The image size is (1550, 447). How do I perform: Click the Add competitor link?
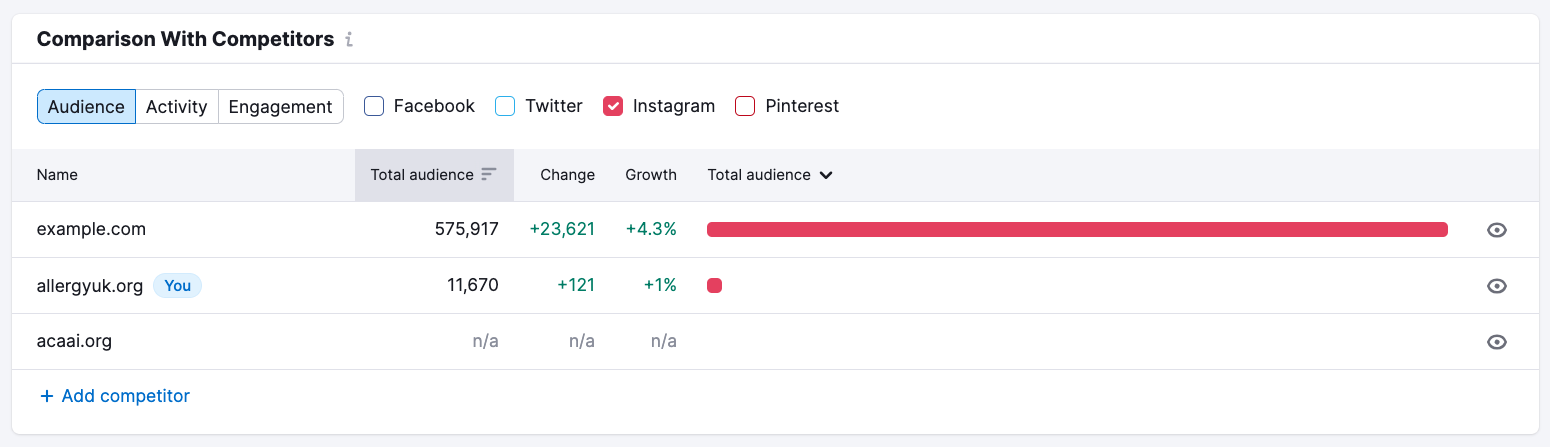pyautogui.click(x=115, y=396)
